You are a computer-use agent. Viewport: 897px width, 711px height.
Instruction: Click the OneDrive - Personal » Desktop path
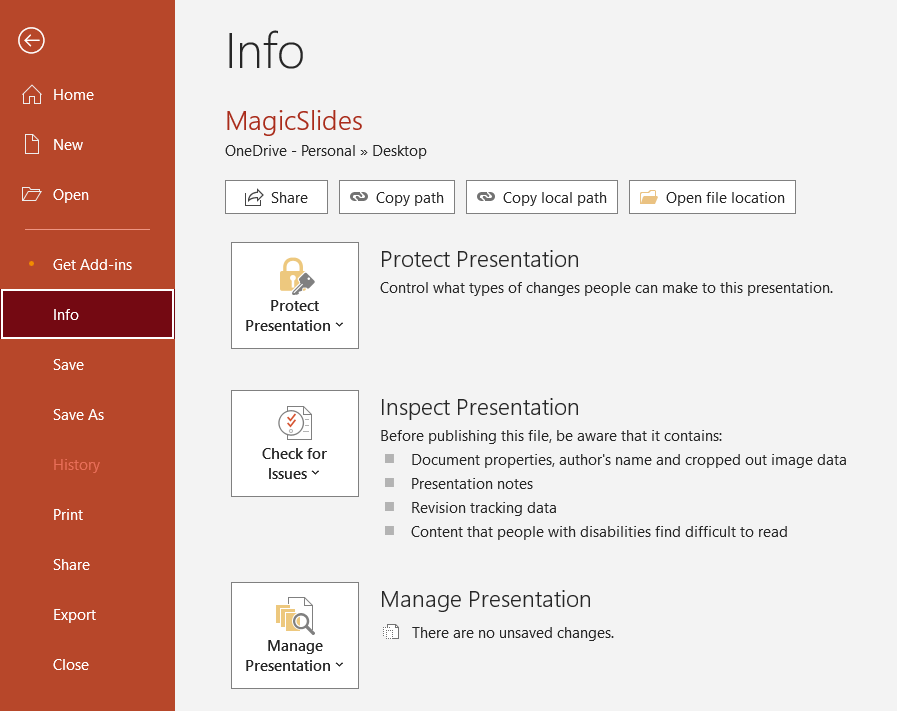pos(326,151)
